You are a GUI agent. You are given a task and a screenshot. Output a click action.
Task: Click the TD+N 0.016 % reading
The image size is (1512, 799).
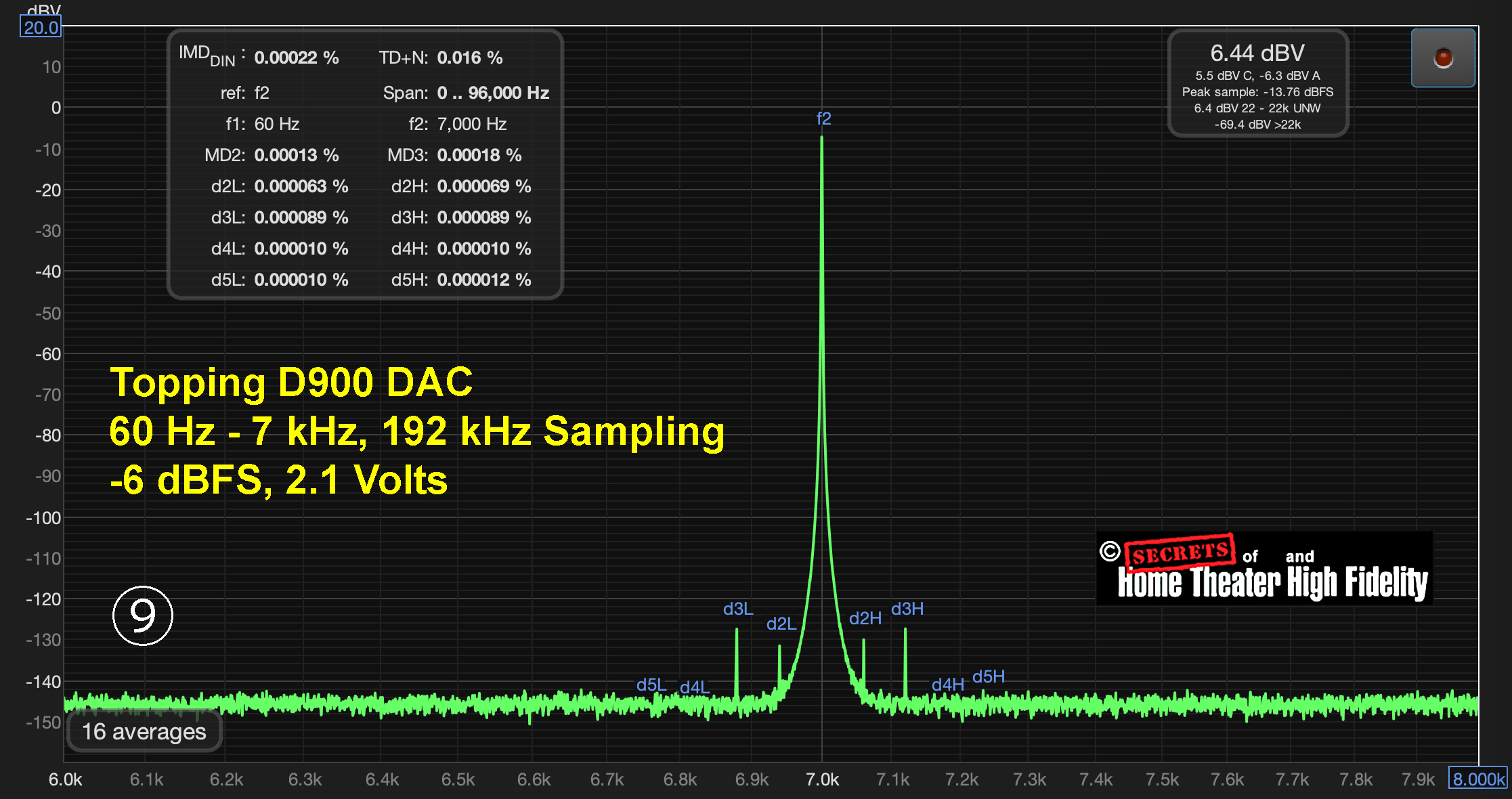(x=469, y=58)
